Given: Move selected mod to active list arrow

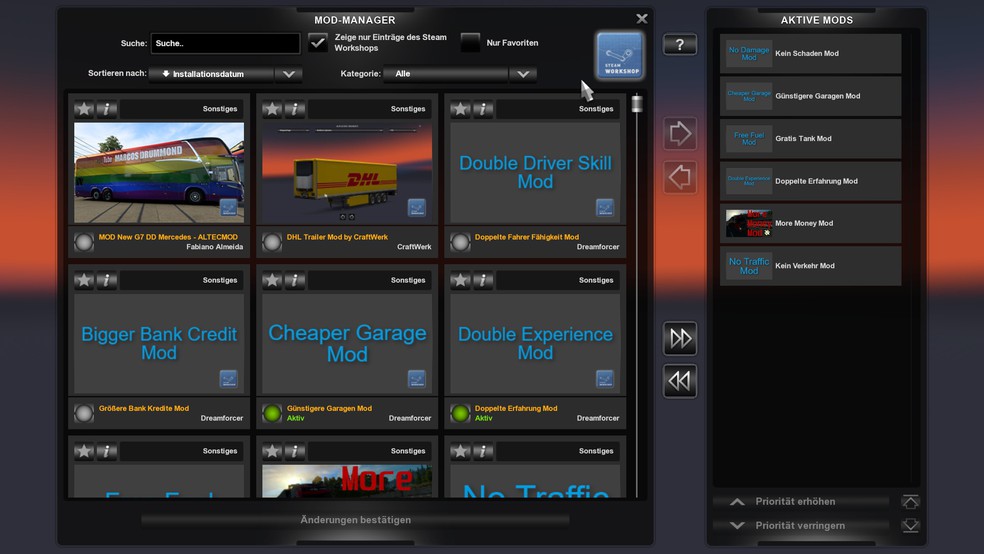Looking at the screenshot, I should (680, 133).
